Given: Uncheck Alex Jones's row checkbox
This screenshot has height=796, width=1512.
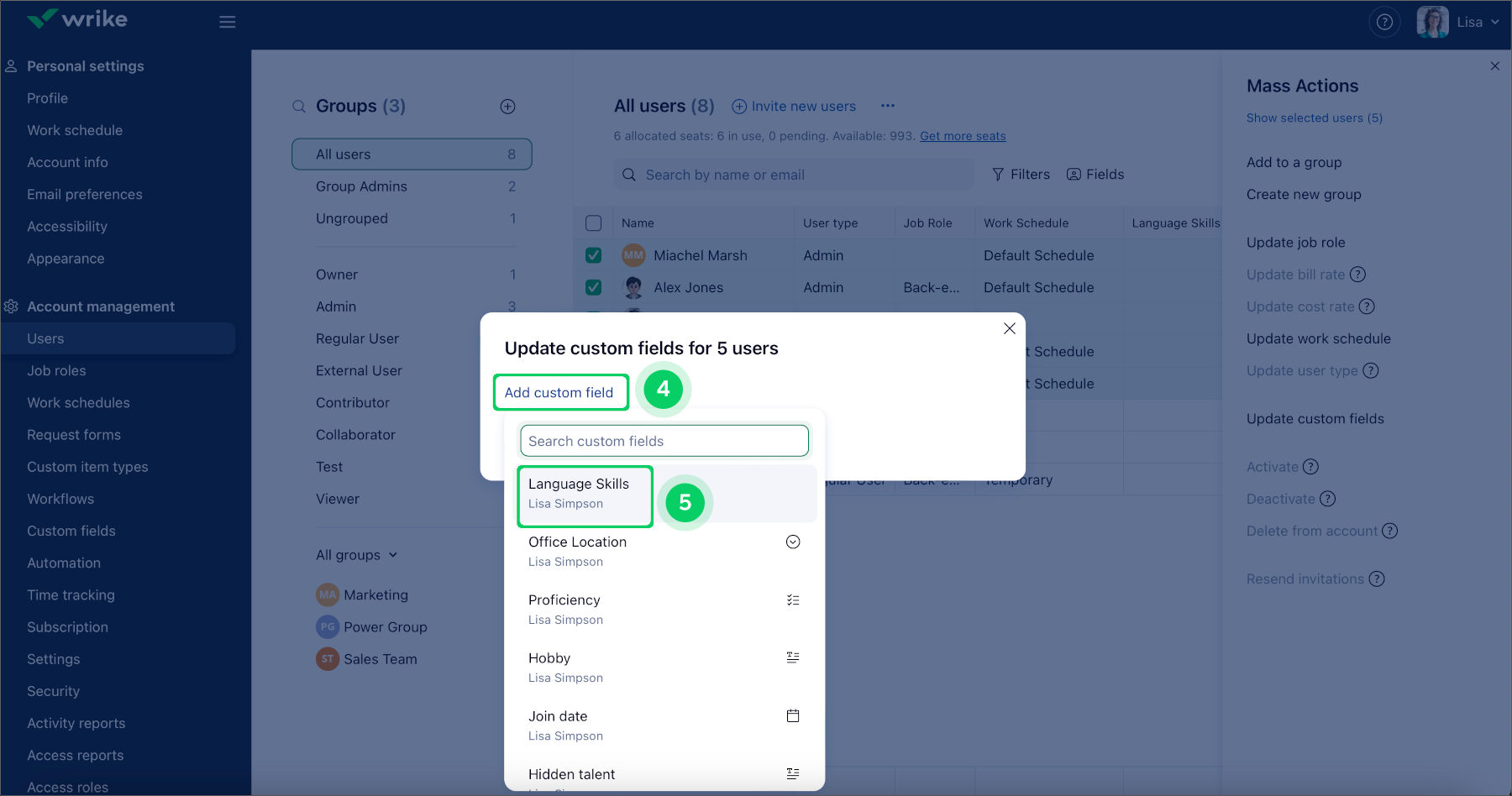Looking at the screenshot, I should (x=594, y=287).
